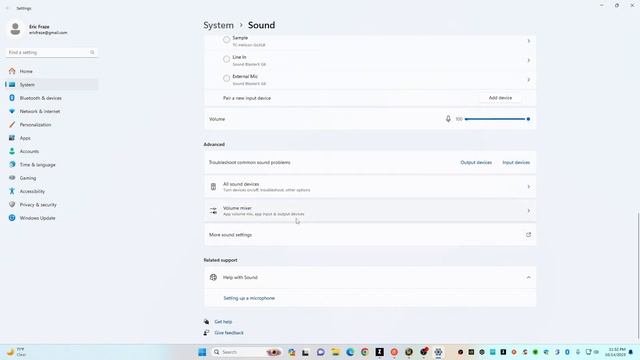Click the Gaming controller icon
Viewport: 640px width, 360px height.
[x=12, y=178]
